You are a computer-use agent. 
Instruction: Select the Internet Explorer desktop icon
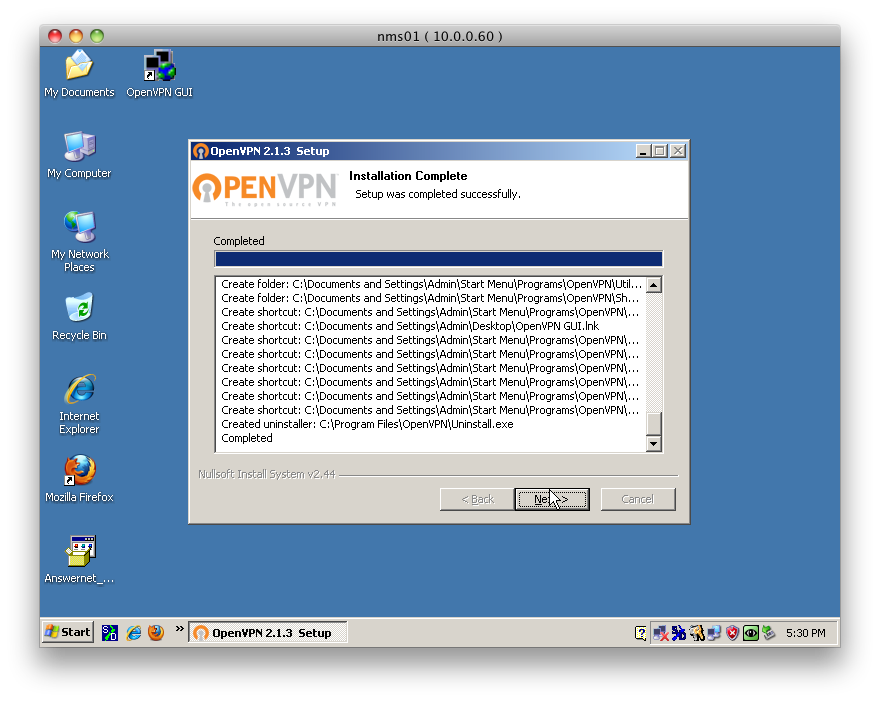(x=79, y=404)
